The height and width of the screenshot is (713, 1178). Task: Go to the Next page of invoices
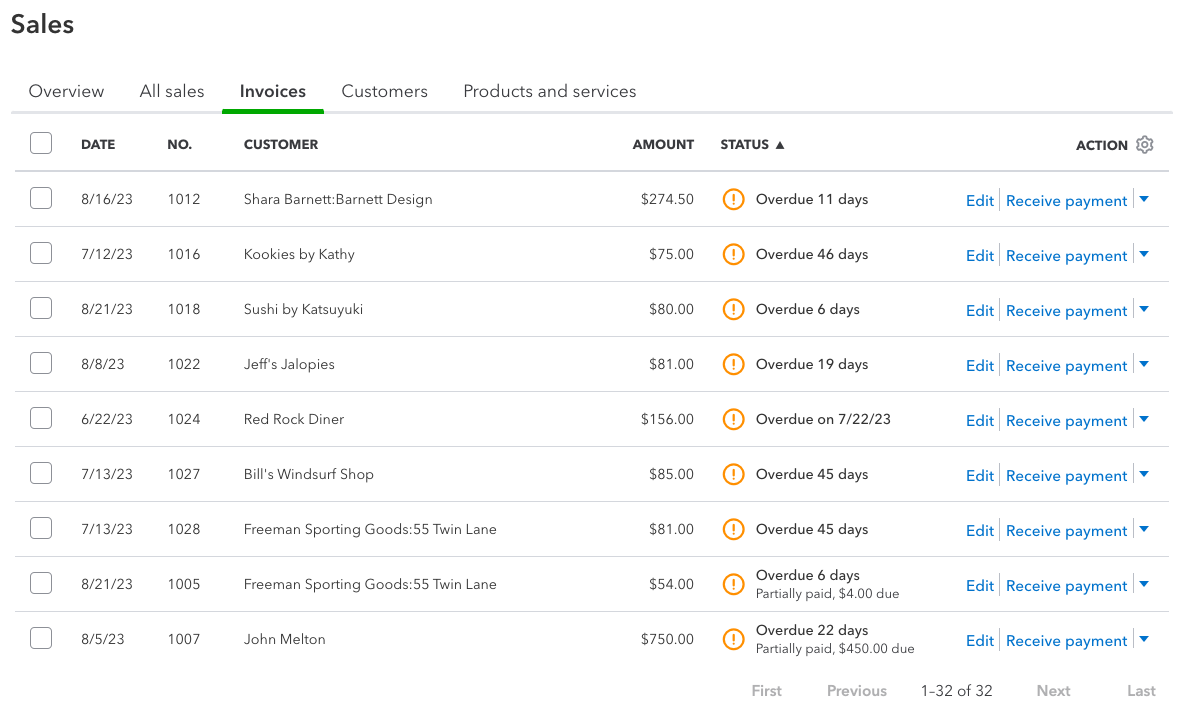click(x=1053, y=691)
